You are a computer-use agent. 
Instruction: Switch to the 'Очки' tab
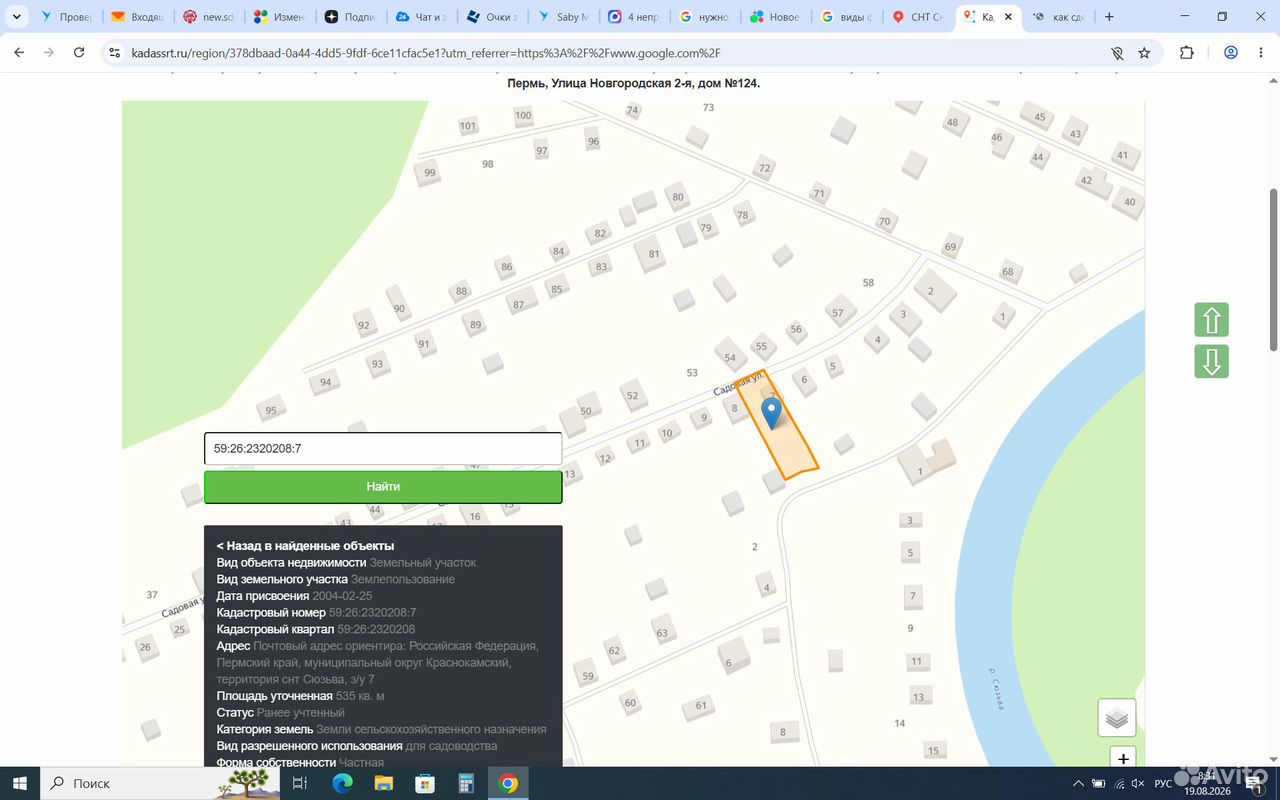(492, 17)
